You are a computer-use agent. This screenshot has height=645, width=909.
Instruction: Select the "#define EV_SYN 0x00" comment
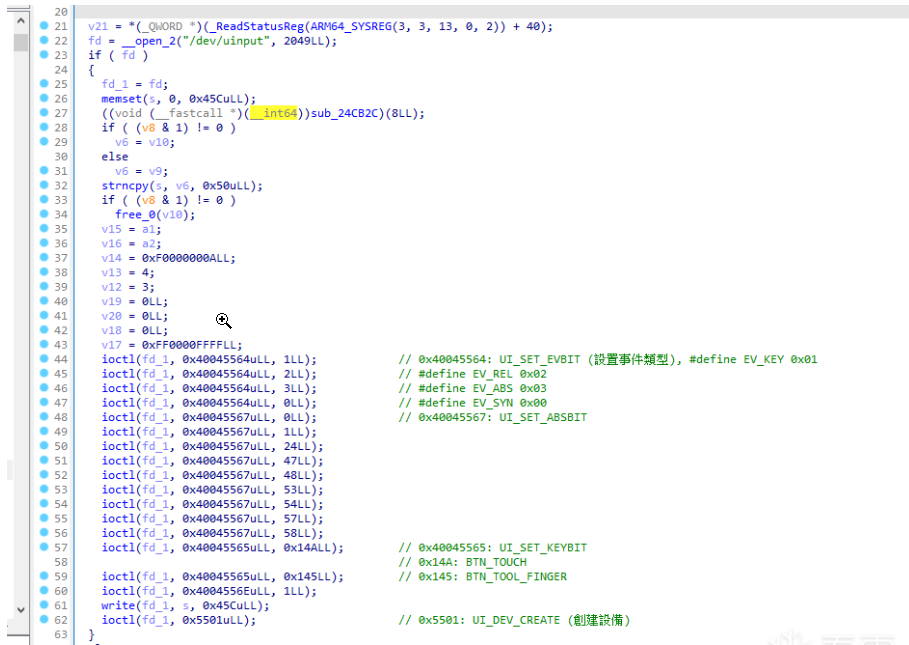point(472,403)
